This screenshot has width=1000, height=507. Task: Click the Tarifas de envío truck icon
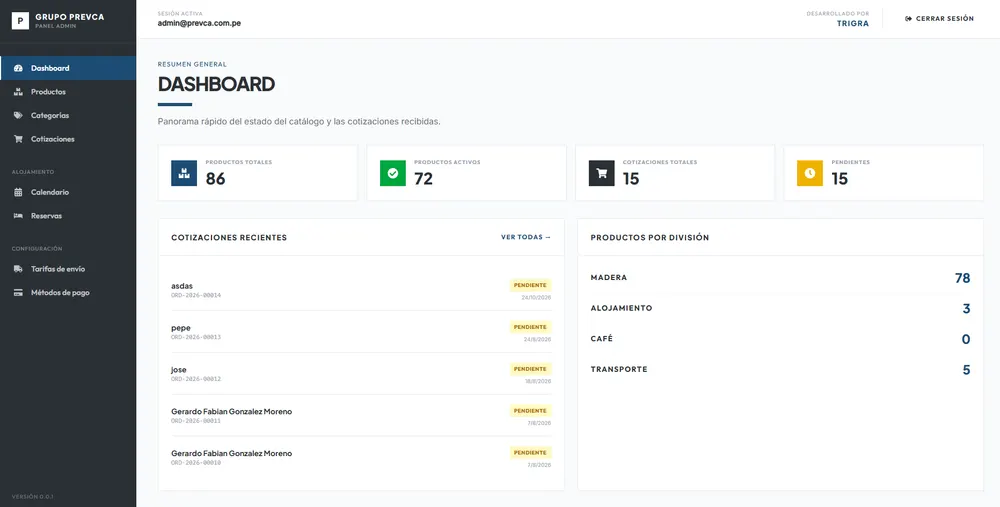18,269
